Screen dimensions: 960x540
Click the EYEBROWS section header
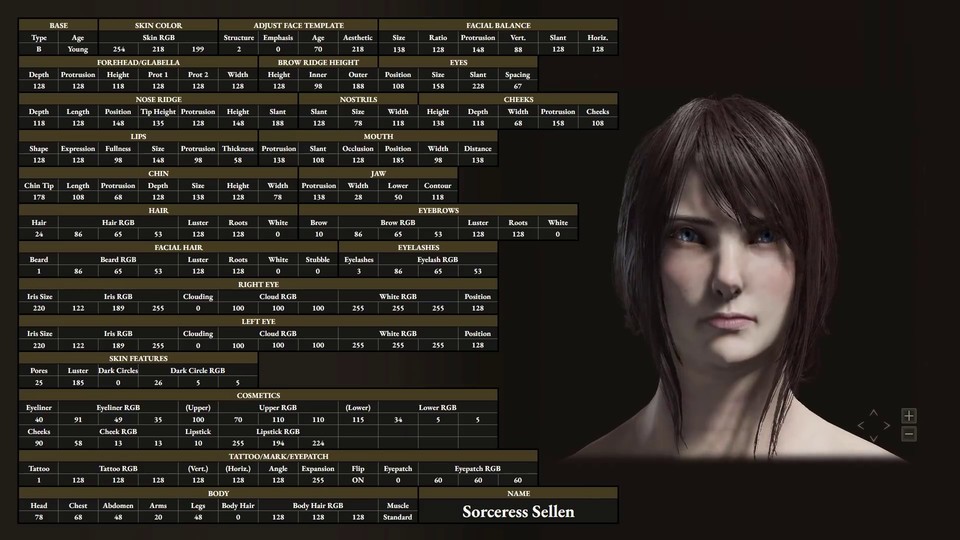(x=438, y=210)
